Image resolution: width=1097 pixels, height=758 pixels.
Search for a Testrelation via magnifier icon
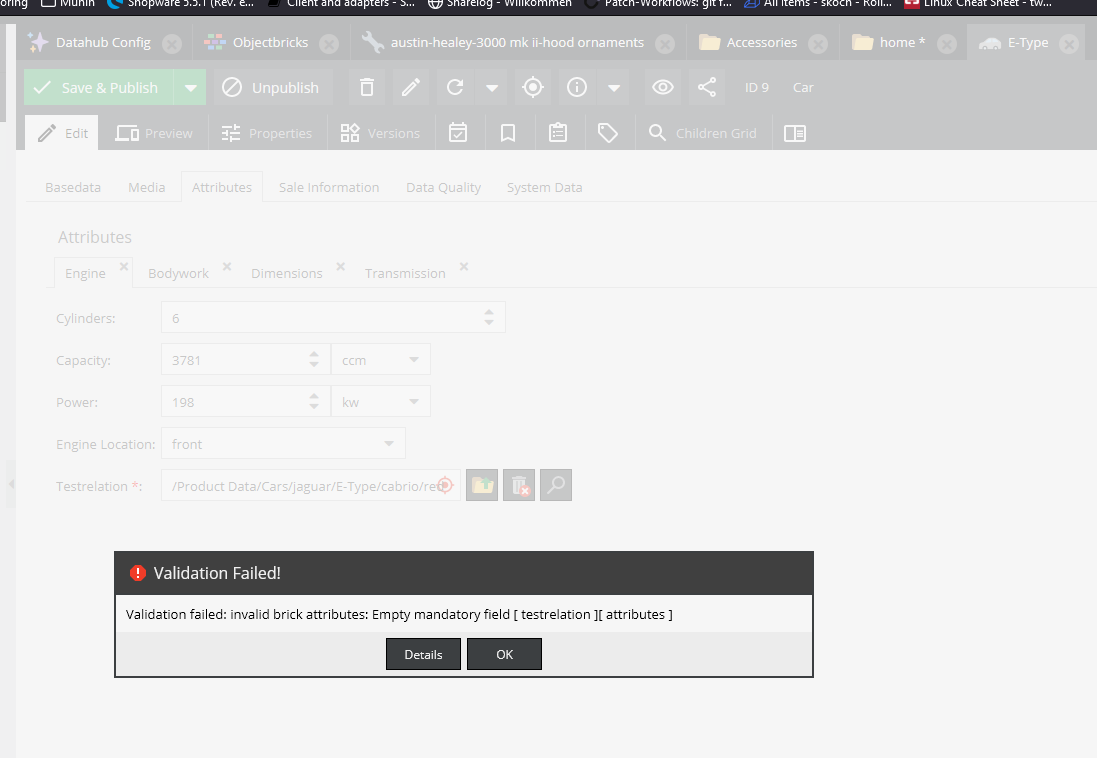(555, 485)
